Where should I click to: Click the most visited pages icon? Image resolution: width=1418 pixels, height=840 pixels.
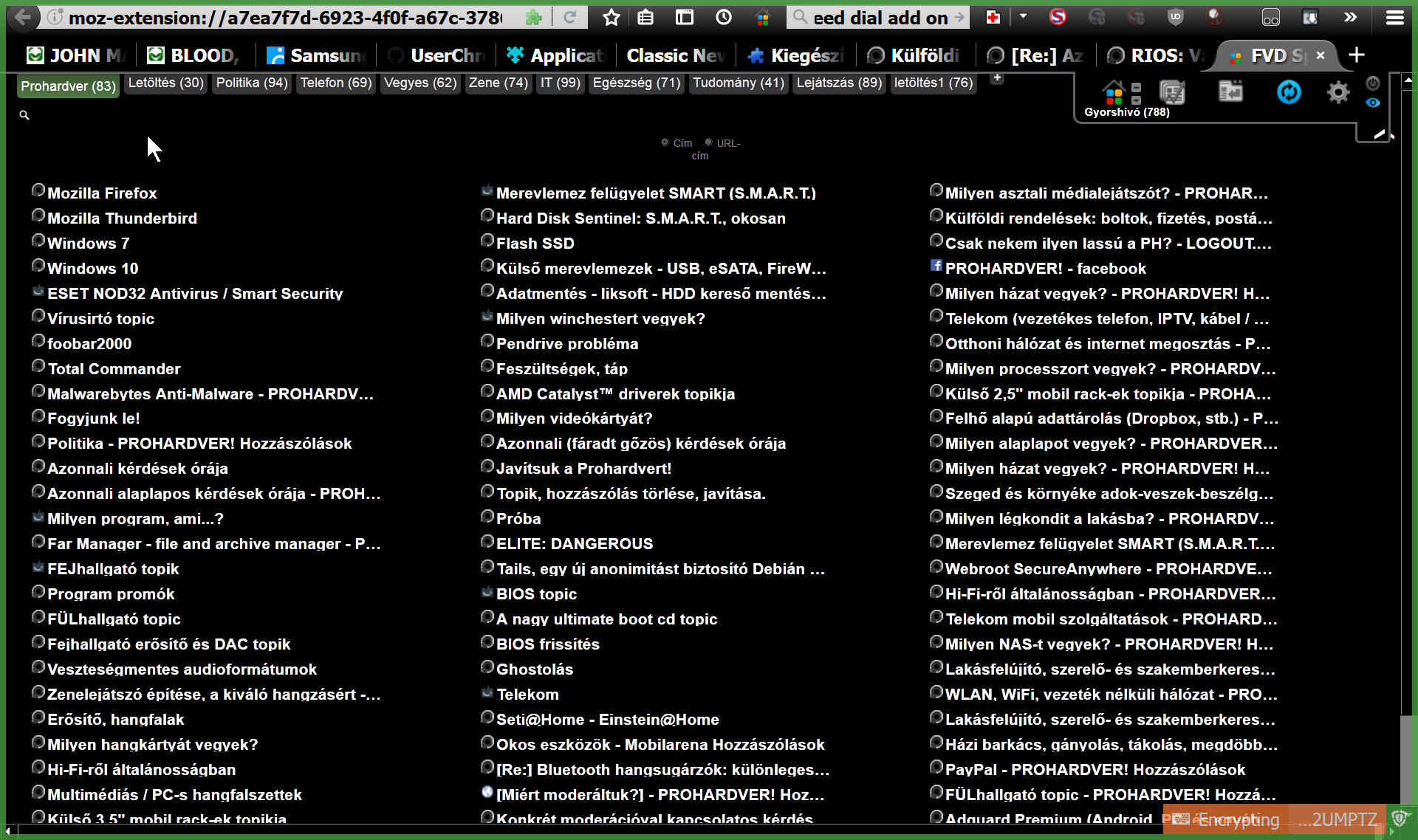click(x=1172, y=92)
